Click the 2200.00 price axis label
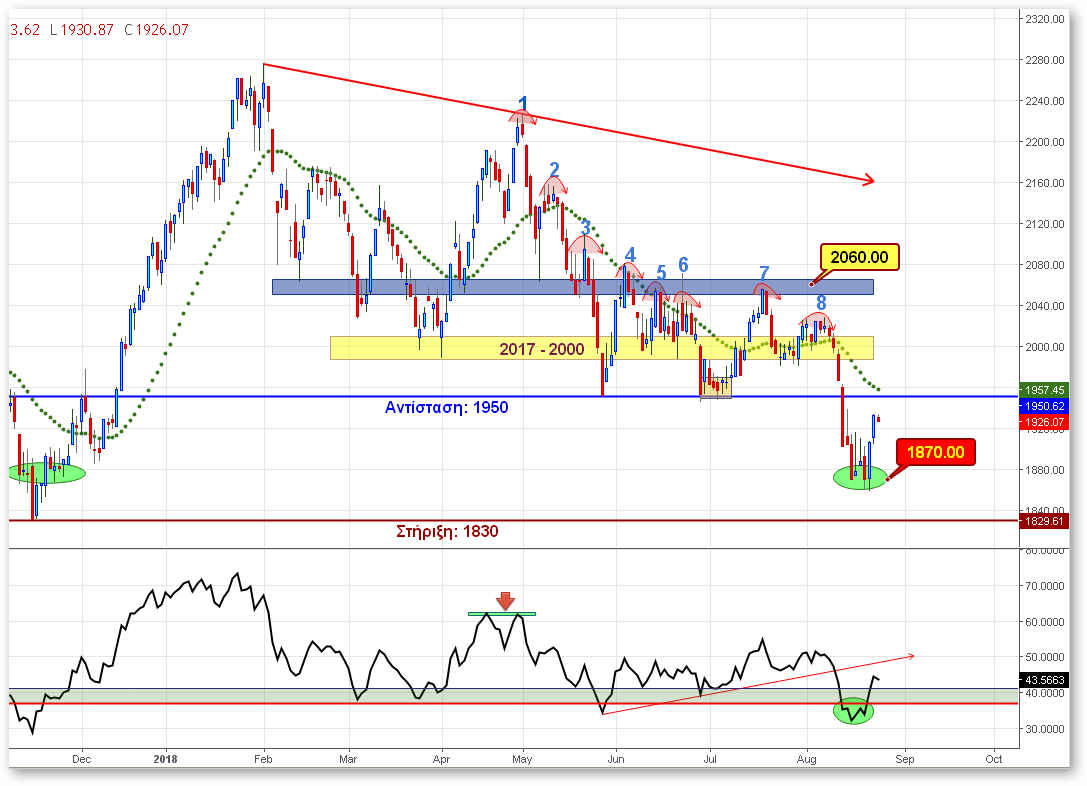 coord(1045,142)
